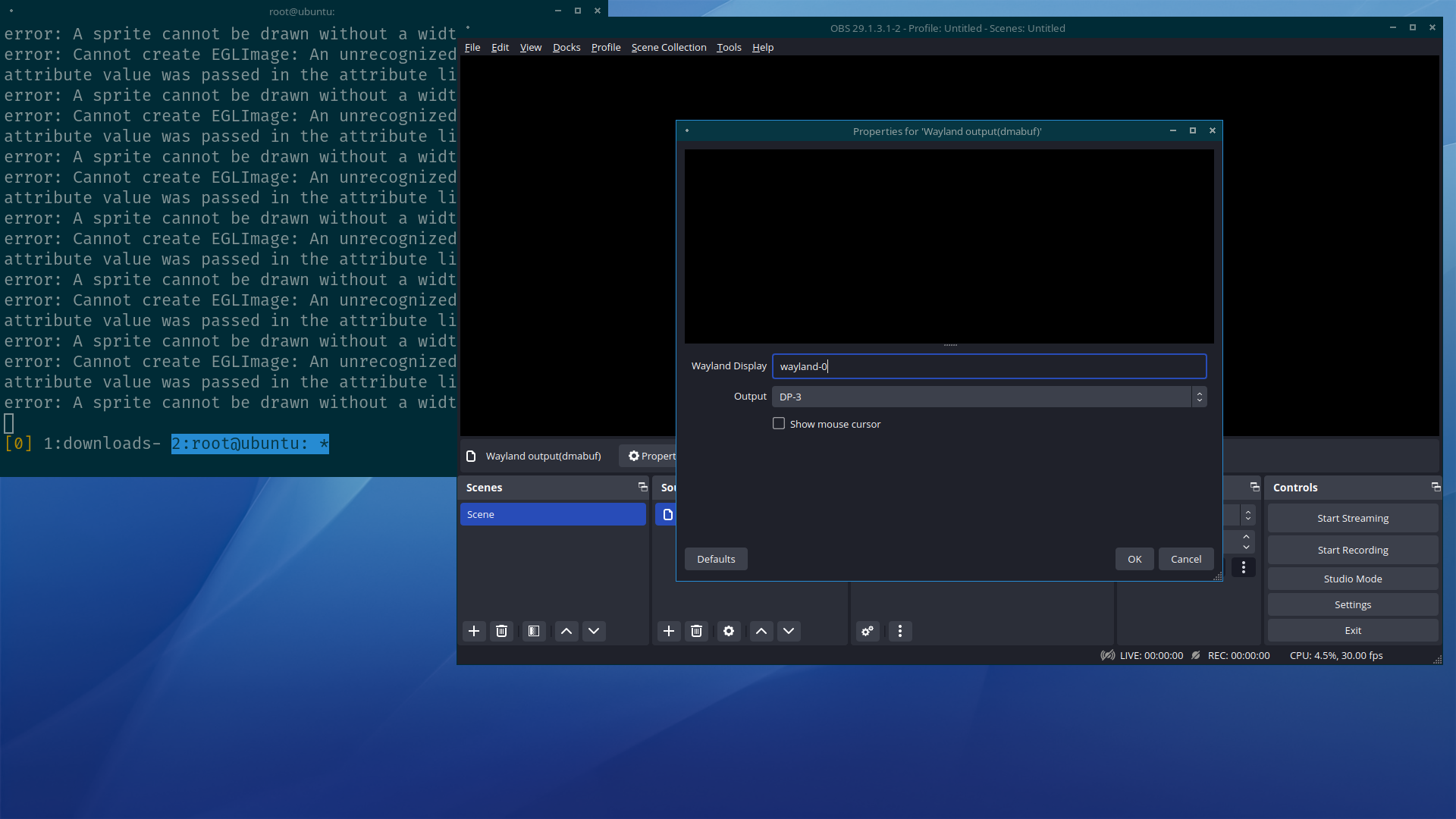Click the properties dialog preview area
1456x819 pixels.
(x=949, y=246)
